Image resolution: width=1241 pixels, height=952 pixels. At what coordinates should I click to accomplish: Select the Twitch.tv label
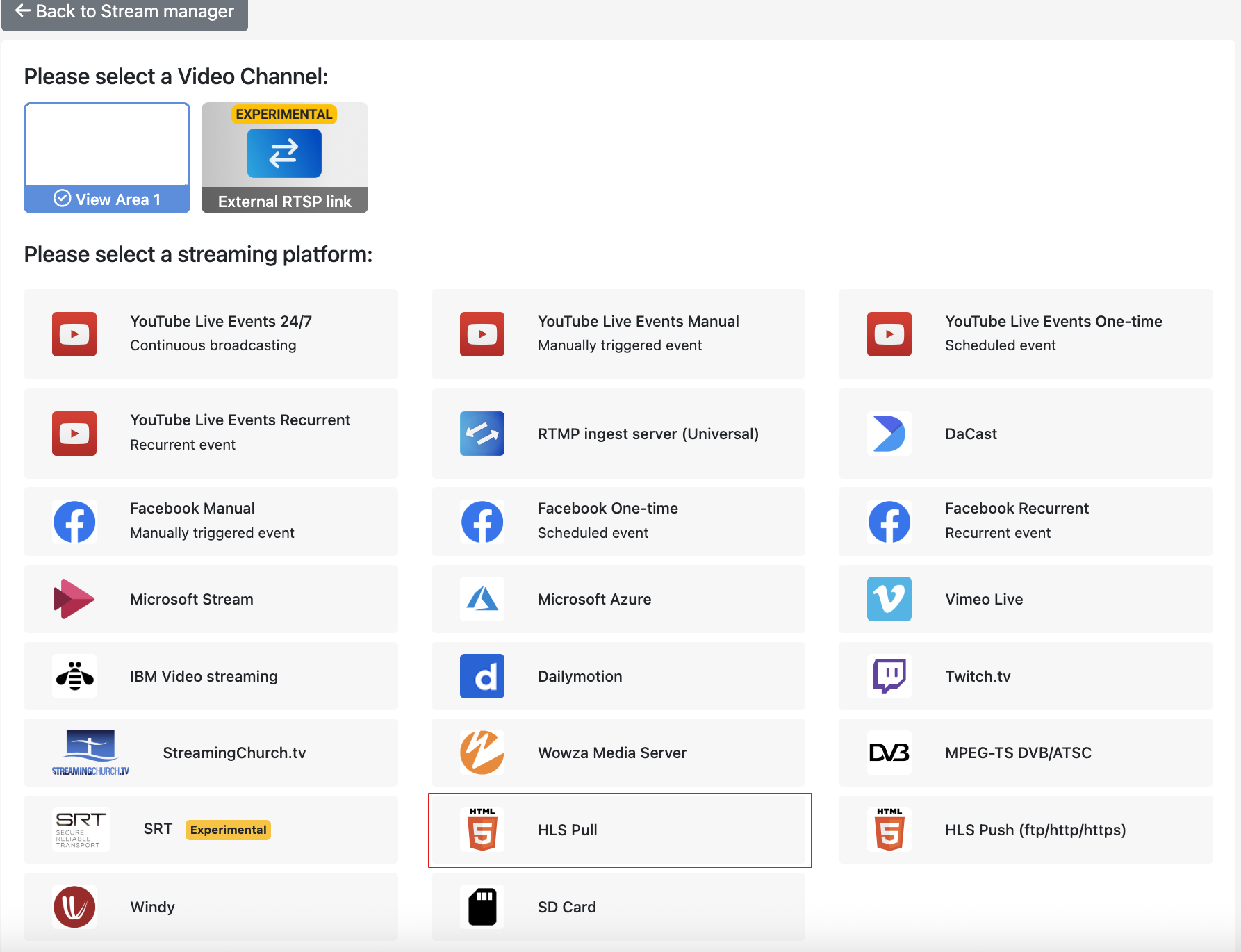click(978, 677)
